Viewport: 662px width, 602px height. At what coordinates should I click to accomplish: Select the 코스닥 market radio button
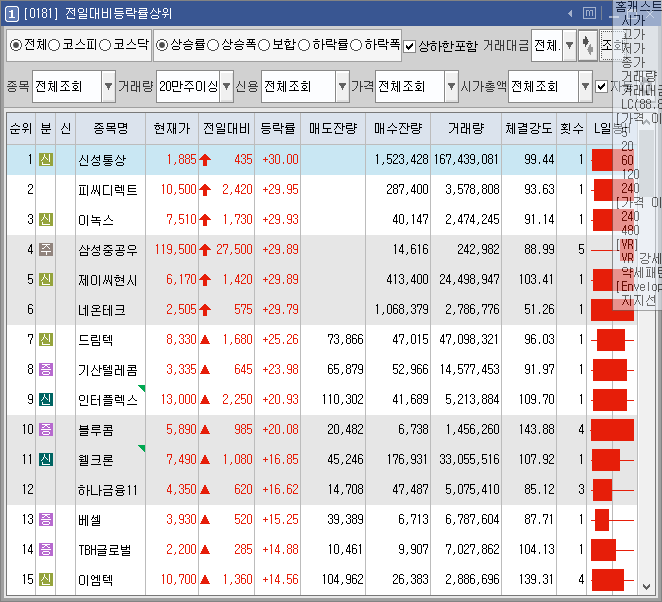point(106,45)
